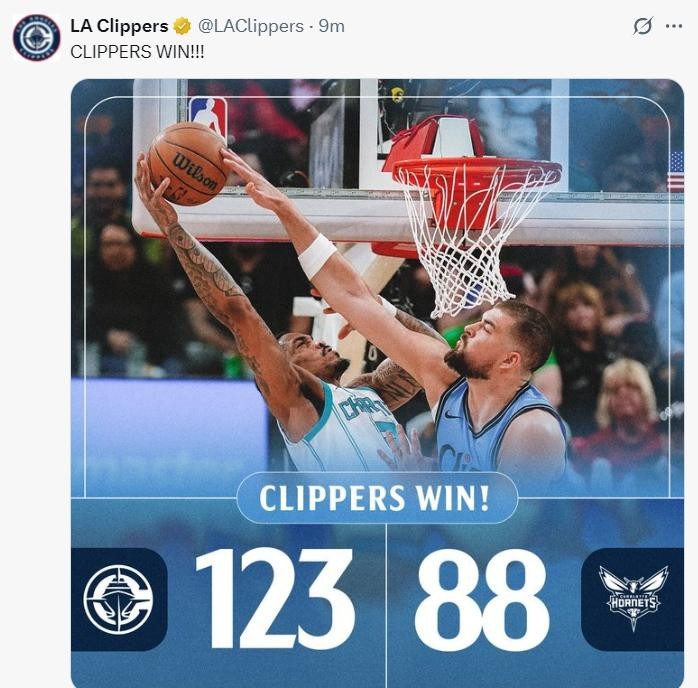Click the 123 Clippers score
Viewport: 698px width, 688px height.
(276, 599)
